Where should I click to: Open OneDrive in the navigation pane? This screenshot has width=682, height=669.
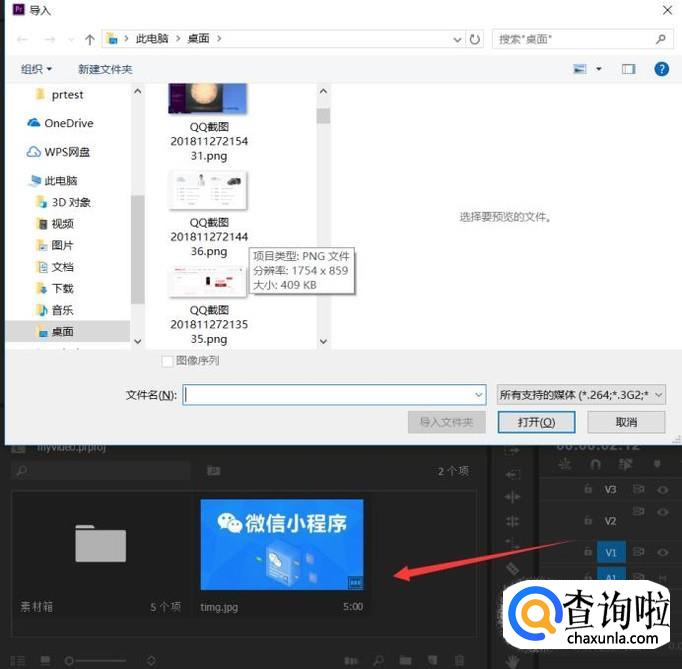[60, 124]
